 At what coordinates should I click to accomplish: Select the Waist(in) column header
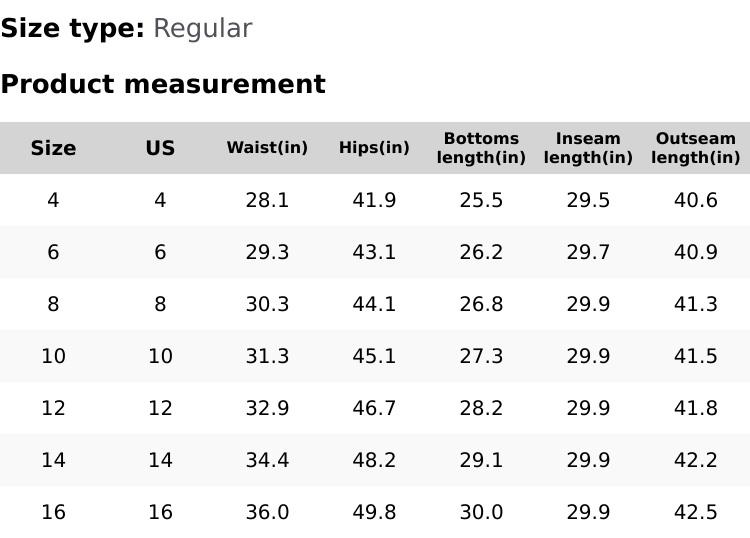[267, 148]
